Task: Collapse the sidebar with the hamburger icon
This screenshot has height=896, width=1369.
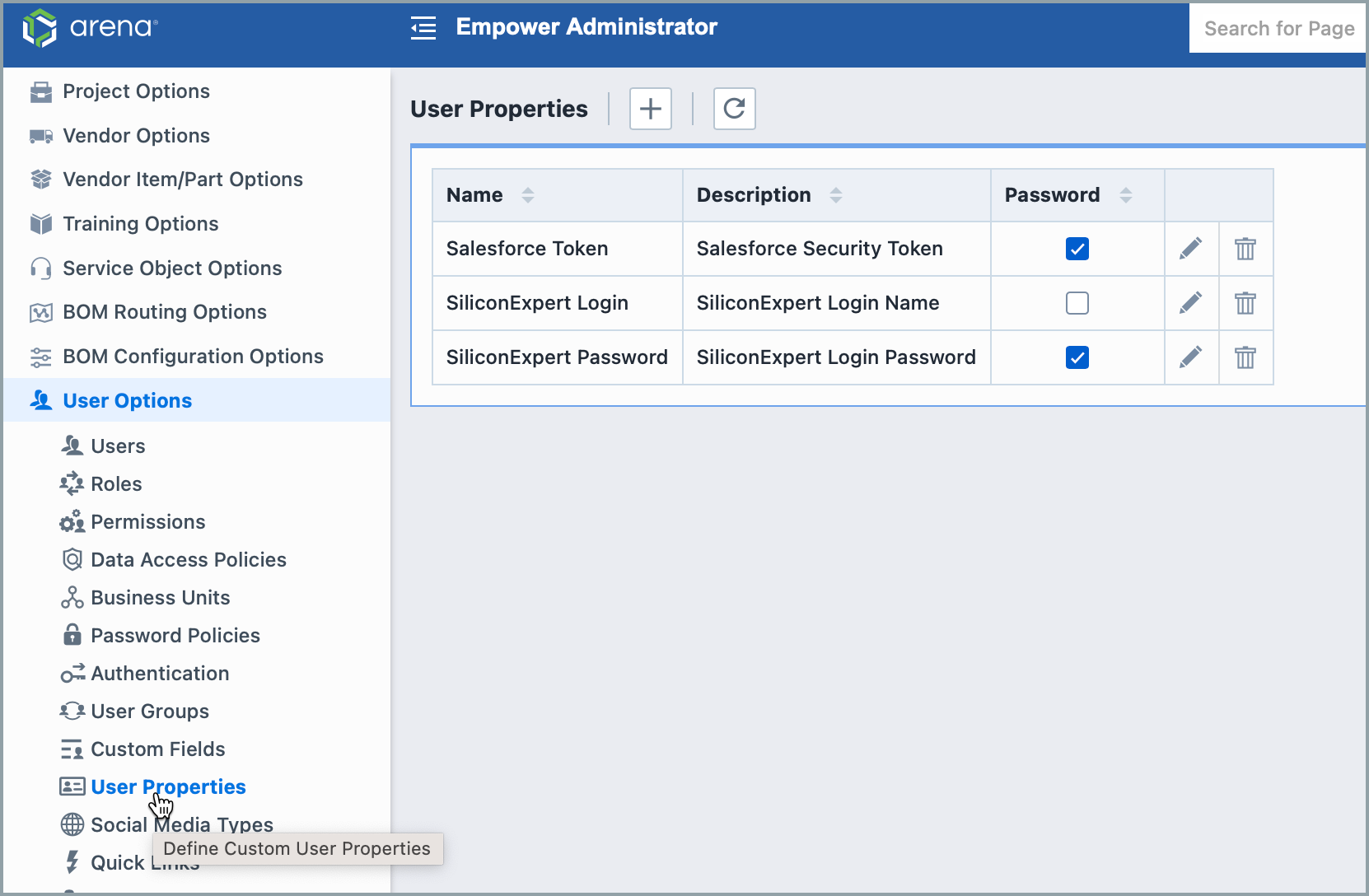Action: point(423,27)
